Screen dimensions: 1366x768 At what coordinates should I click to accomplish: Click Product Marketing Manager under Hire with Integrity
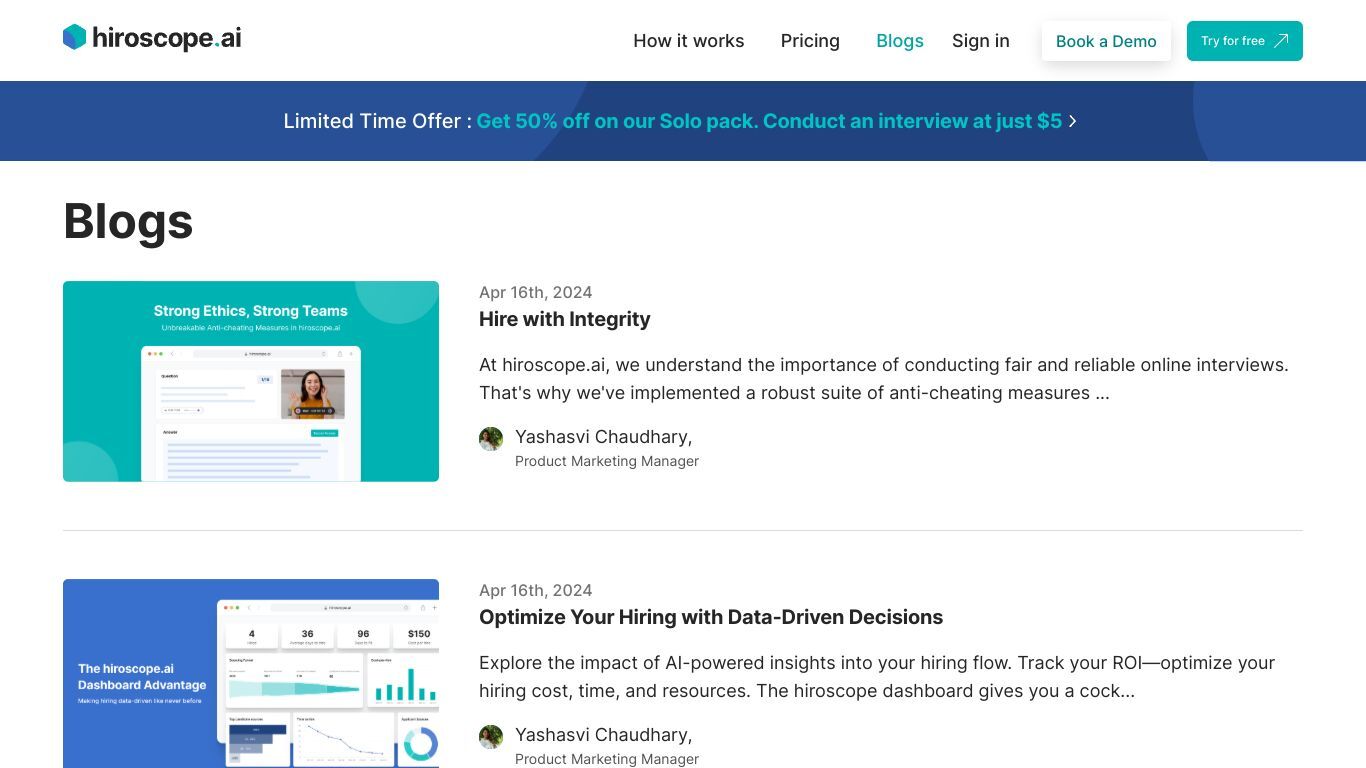pyautogui.click(x=607, y=461)
